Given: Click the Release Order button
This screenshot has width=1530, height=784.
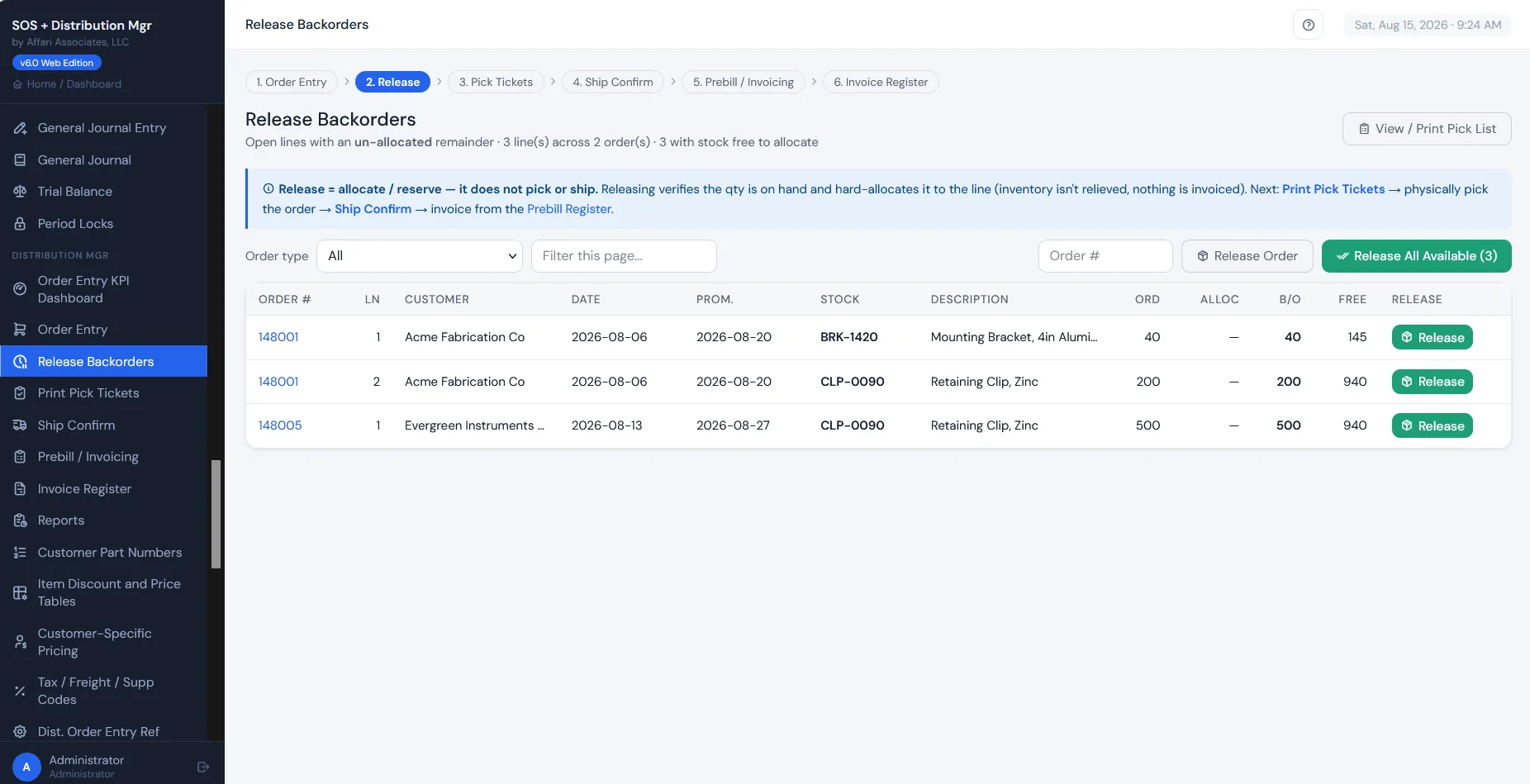Looking at the screenshot, I should tap(1247, 256).
